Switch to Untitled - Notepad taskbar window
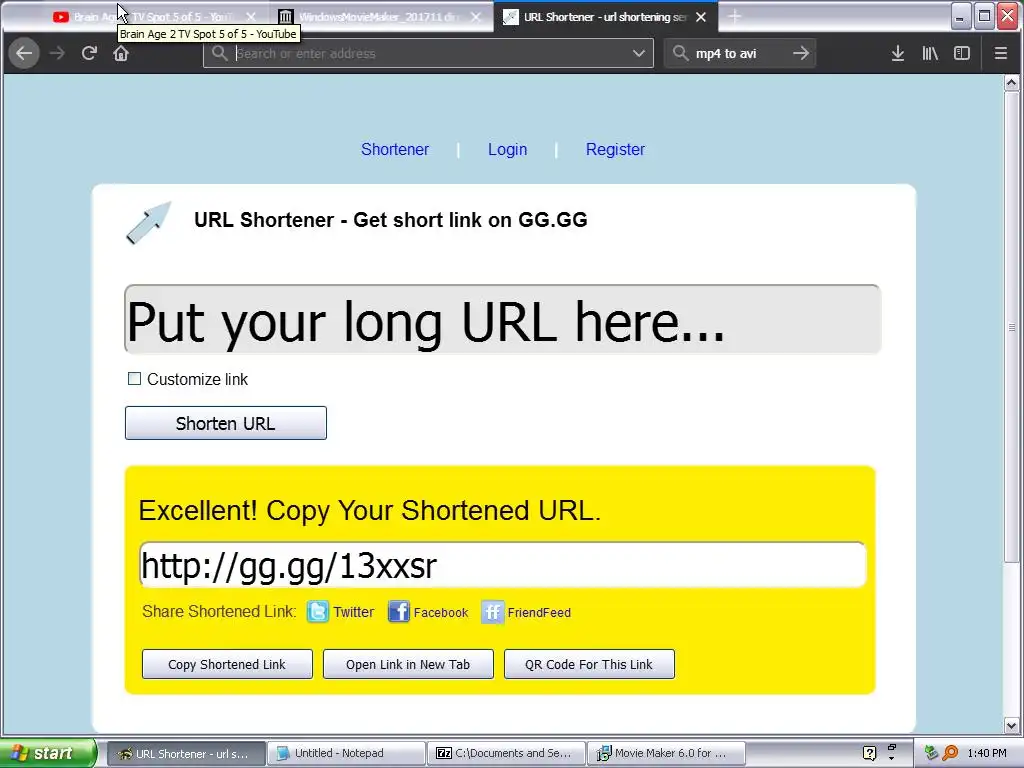This screenshot has width=1024, height=768. (x=346, y=754)
